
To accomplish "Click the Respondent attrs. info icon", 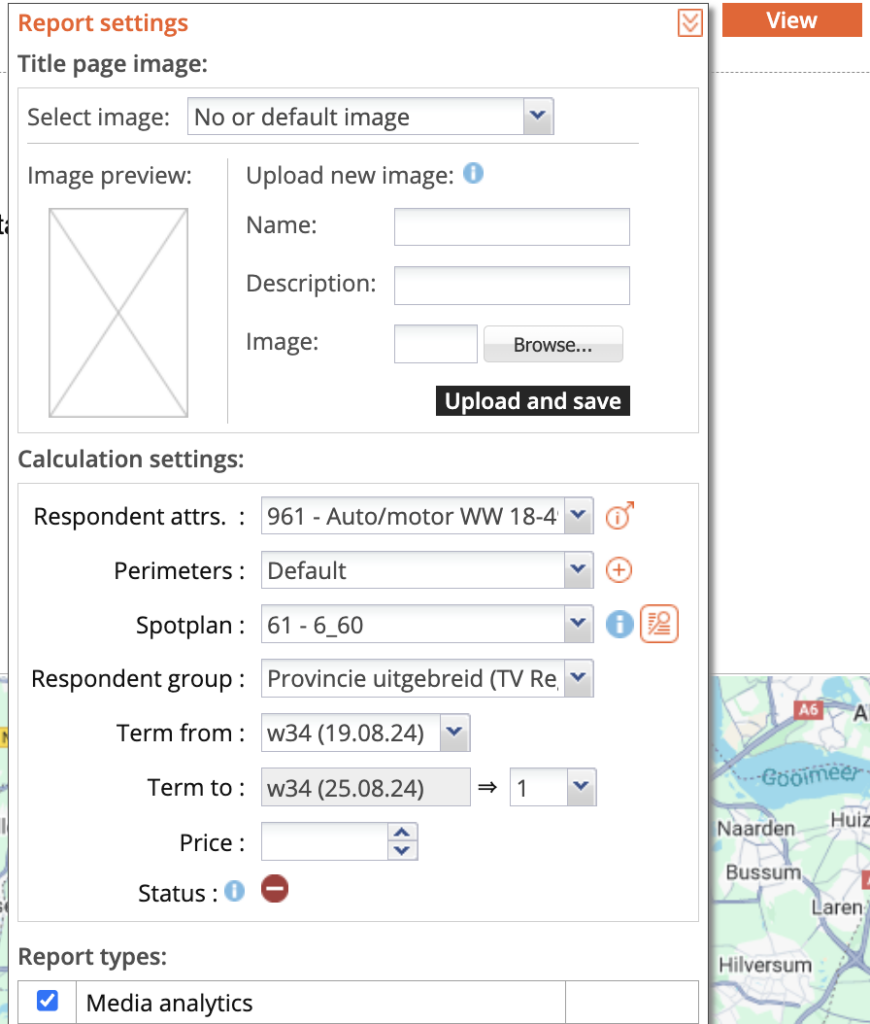I will (620, 517).
